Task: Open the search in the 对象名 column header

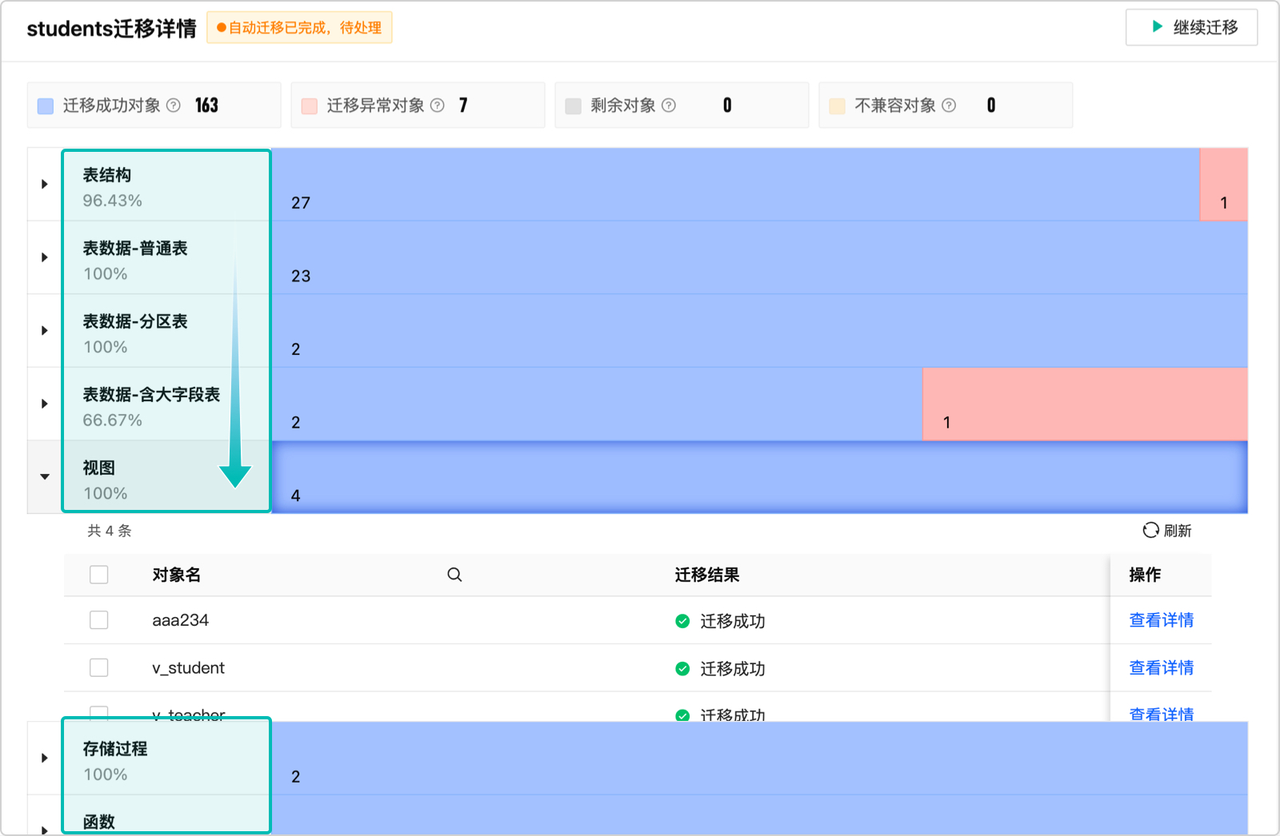Action: point(454,574)
